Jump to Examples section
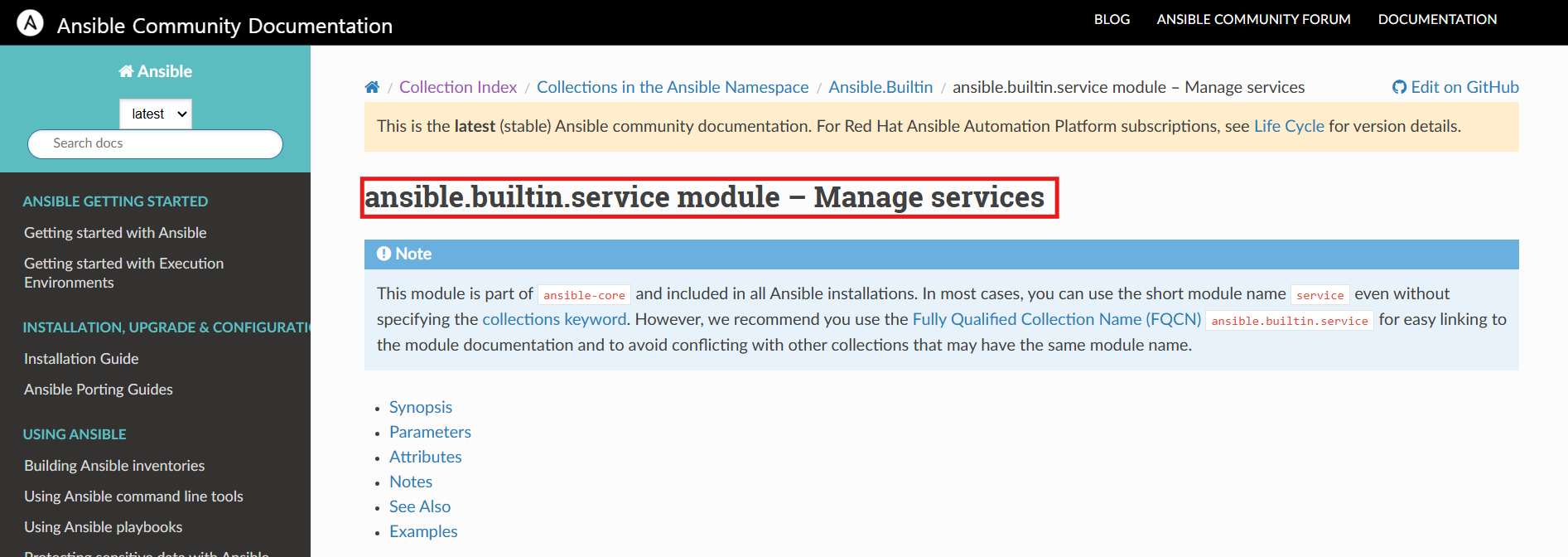This screenshot has width=1568, height=557. 423,531
